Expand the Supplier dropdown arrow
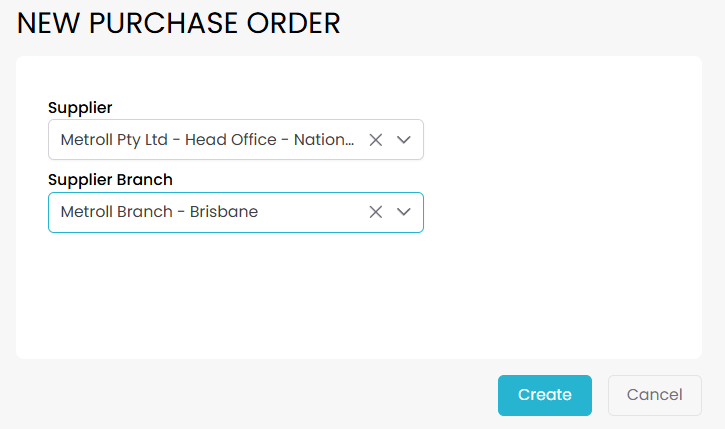This screenshot has height=429, width=725. click(404, 140)
